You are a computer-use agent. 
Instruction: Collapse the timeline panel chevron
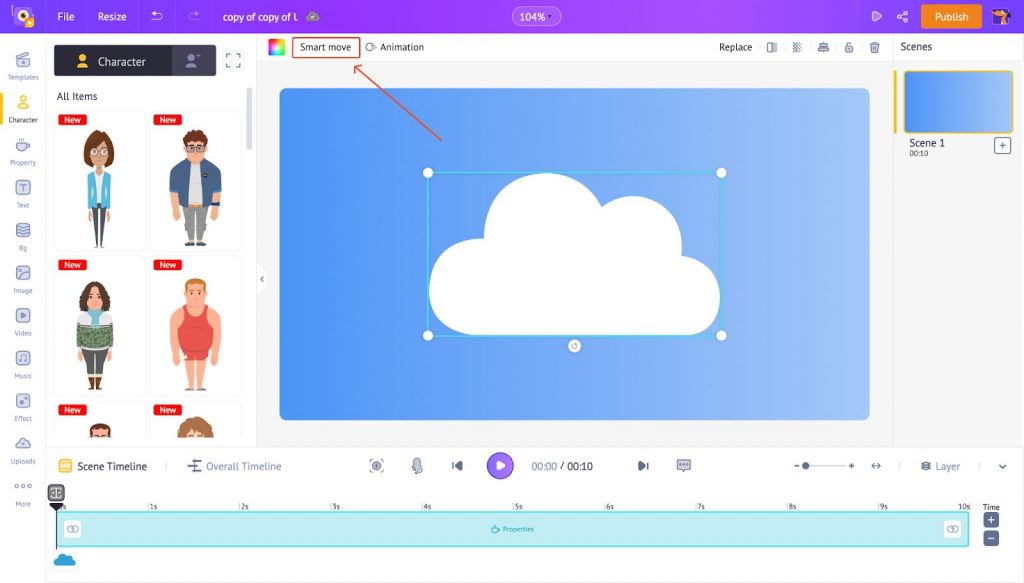click(1003, 466)
